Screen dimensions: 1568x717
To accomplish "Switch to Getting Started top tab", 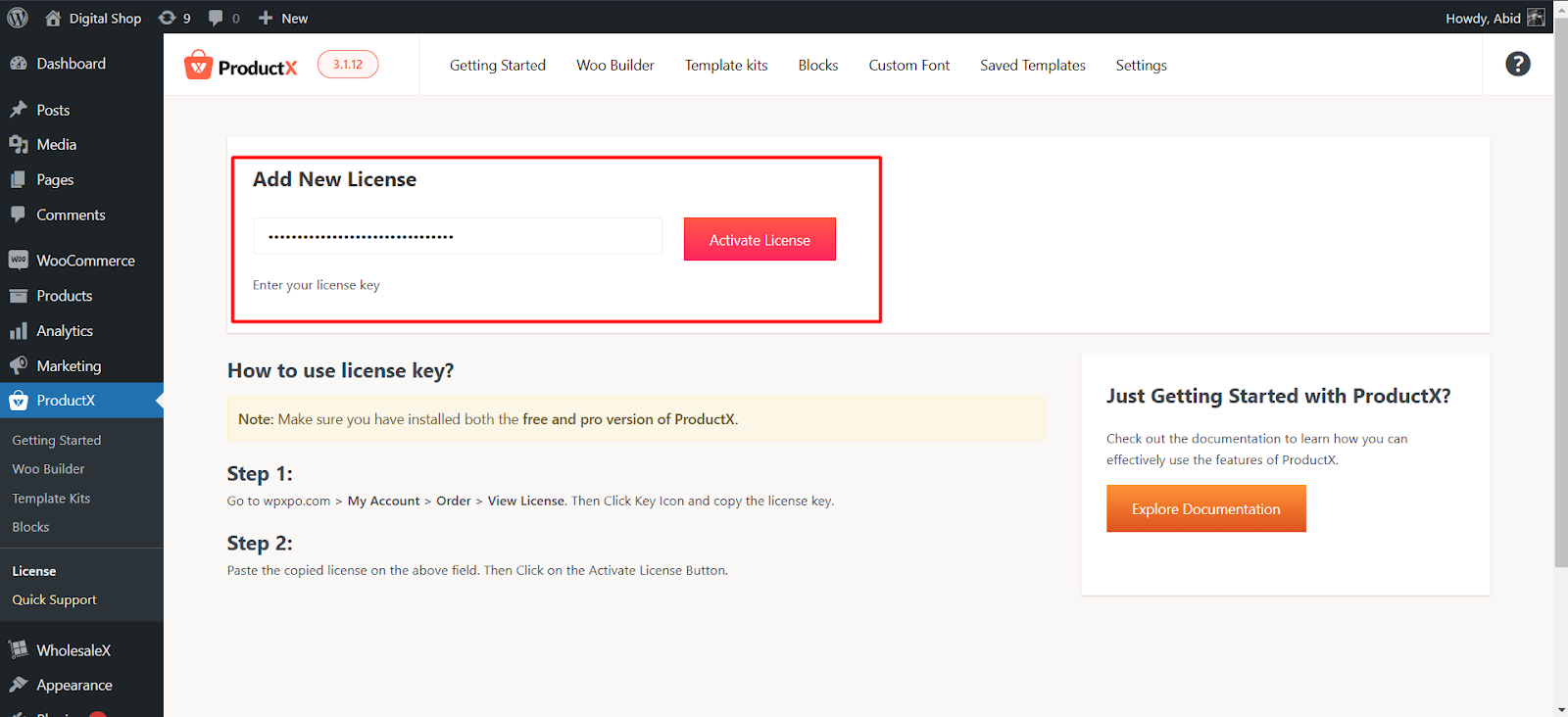I will (x=498, y=66).
